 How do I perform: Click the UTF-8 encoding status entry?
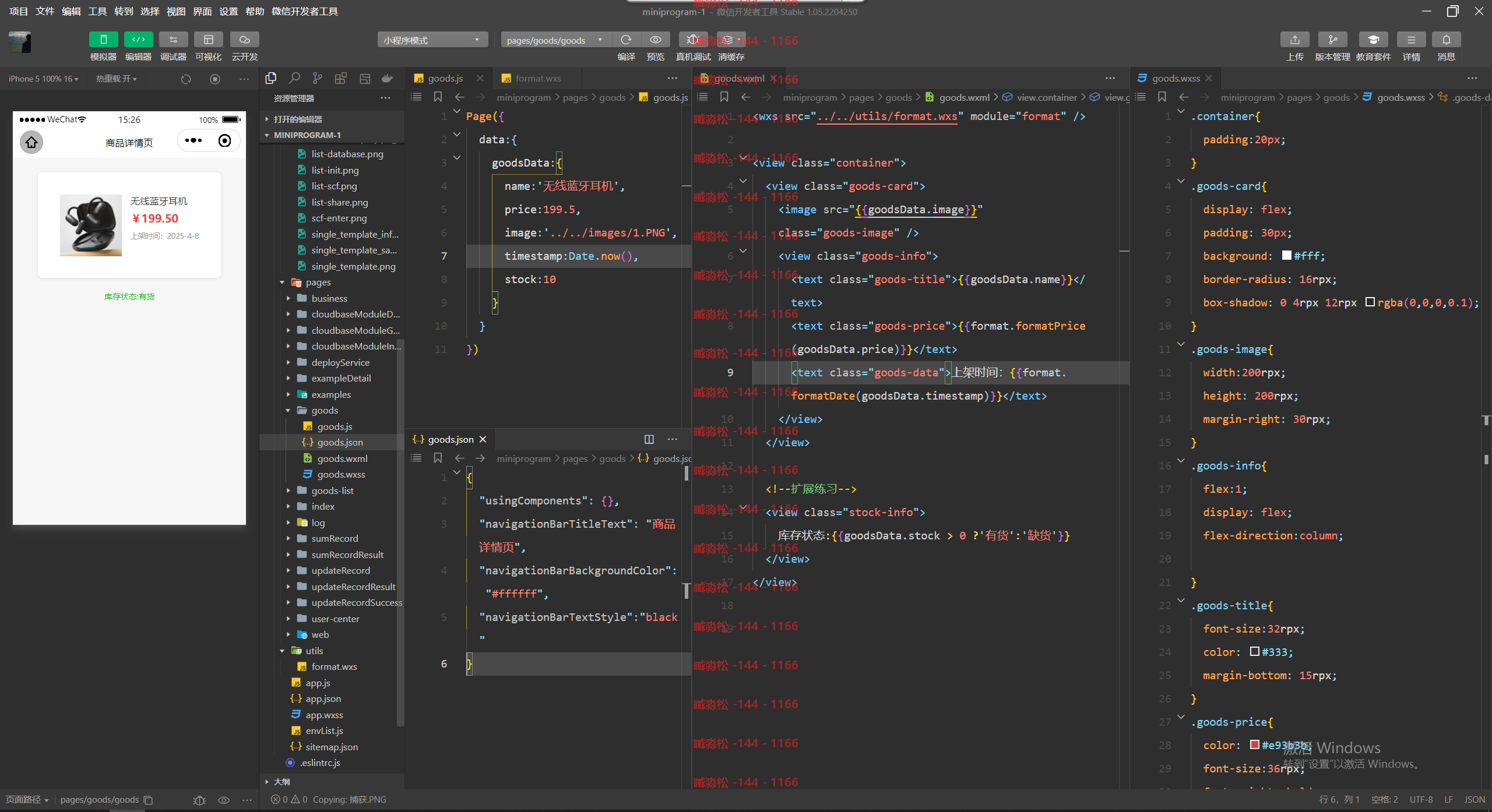1421,800
